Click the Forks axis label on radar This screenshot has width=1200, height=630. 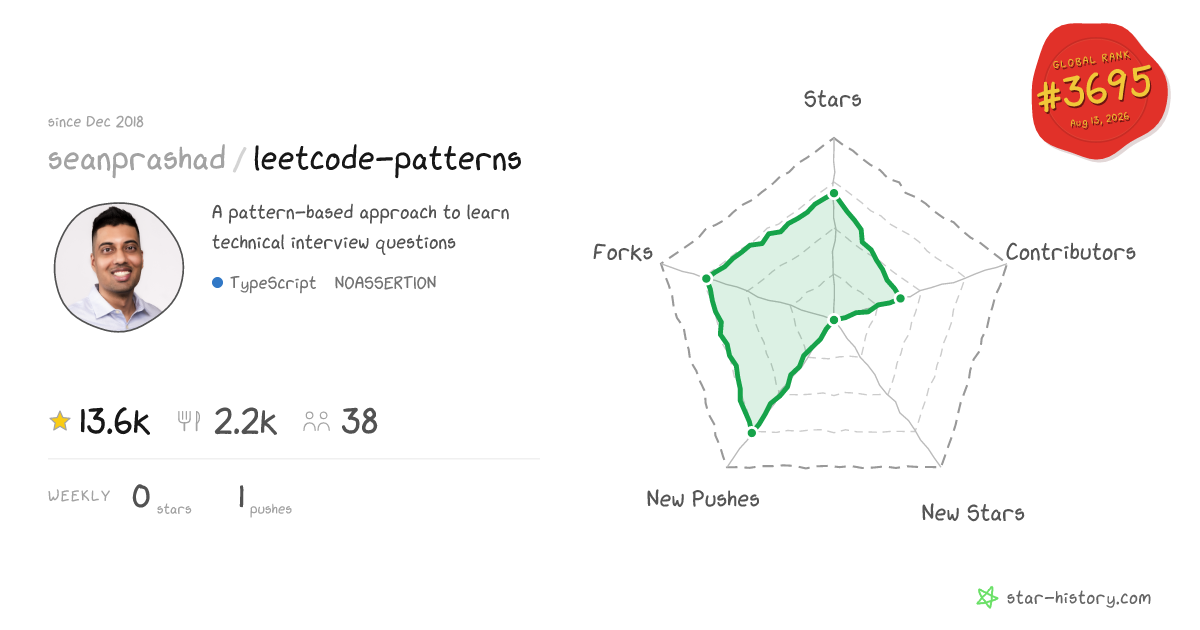coord(623,252)
